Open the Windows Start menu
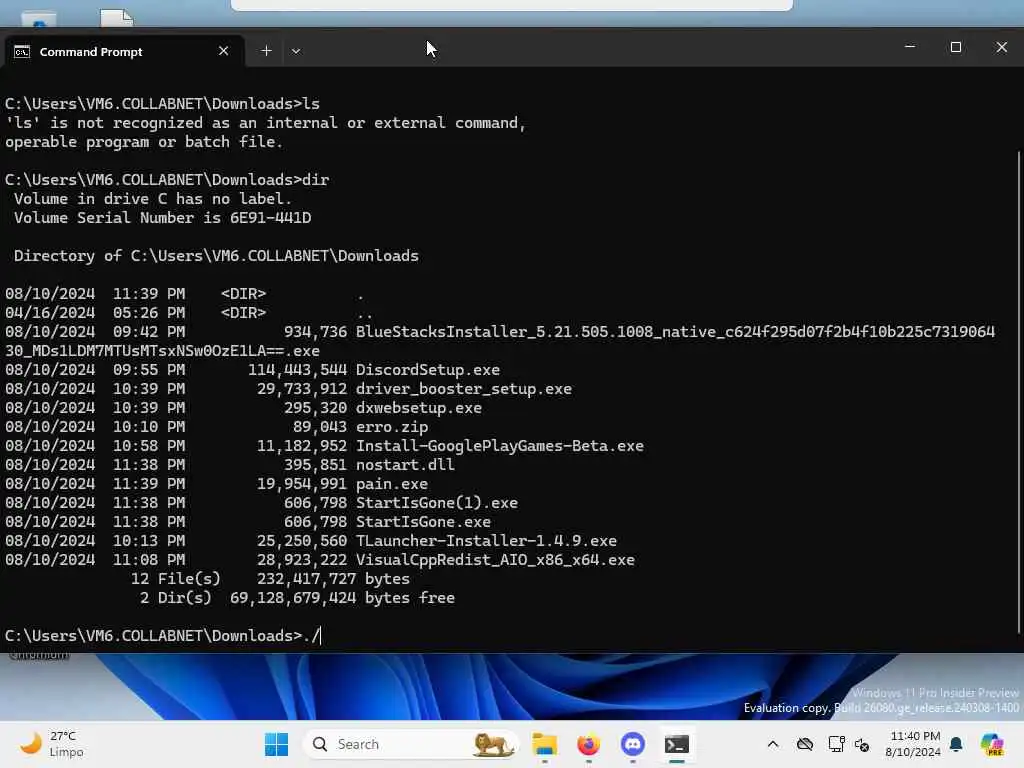The width and height of the screenshot is (1024, 768). click(x=276, y=744)
